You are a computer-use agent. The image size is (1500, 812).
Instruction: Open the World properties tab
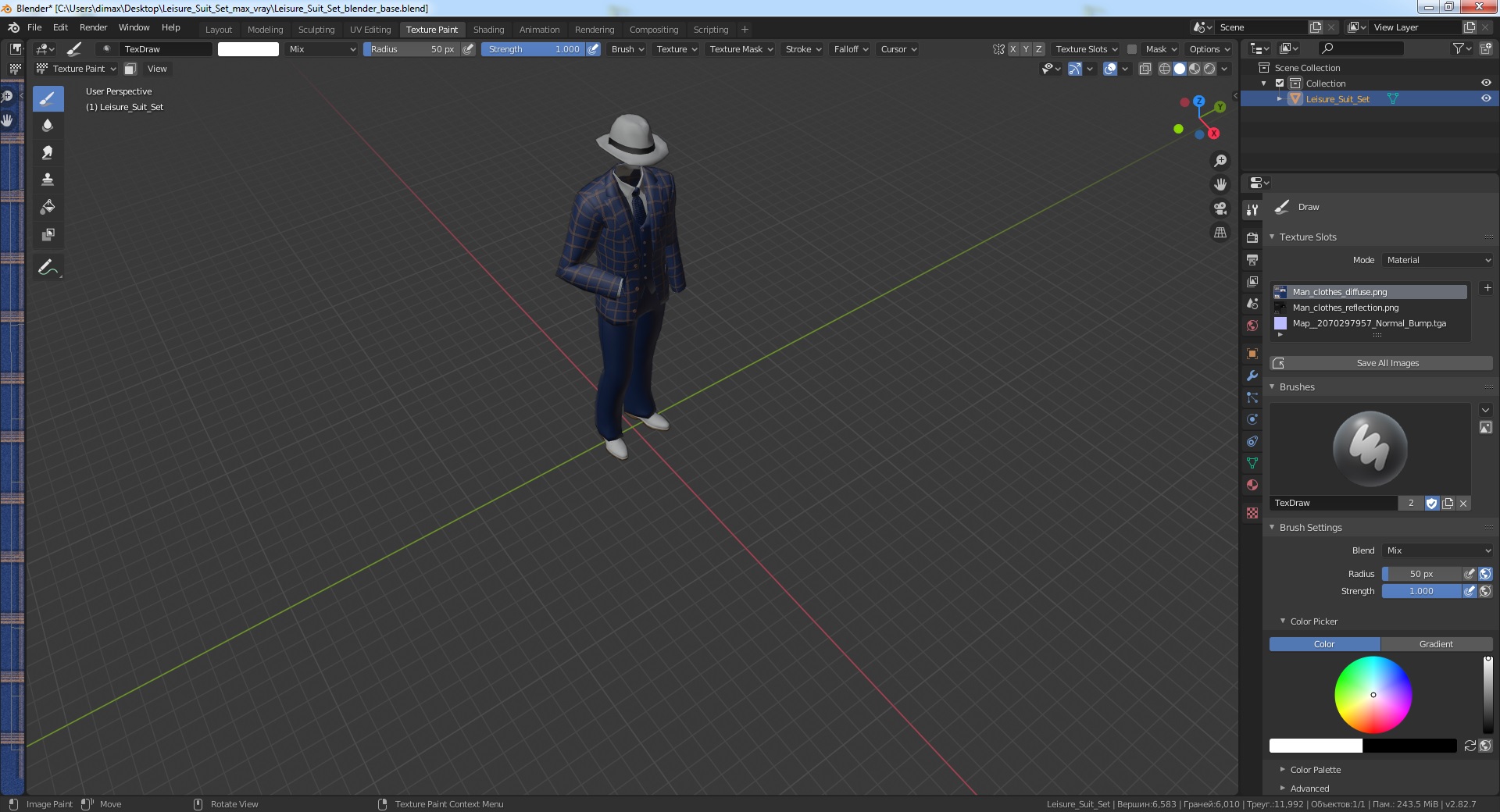1252,326
